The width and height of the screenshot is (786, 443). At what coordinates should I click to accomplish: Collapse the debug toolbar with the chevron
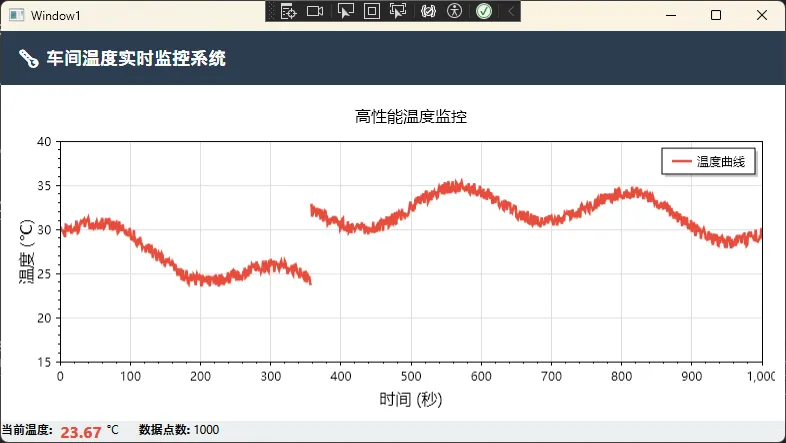511,11
